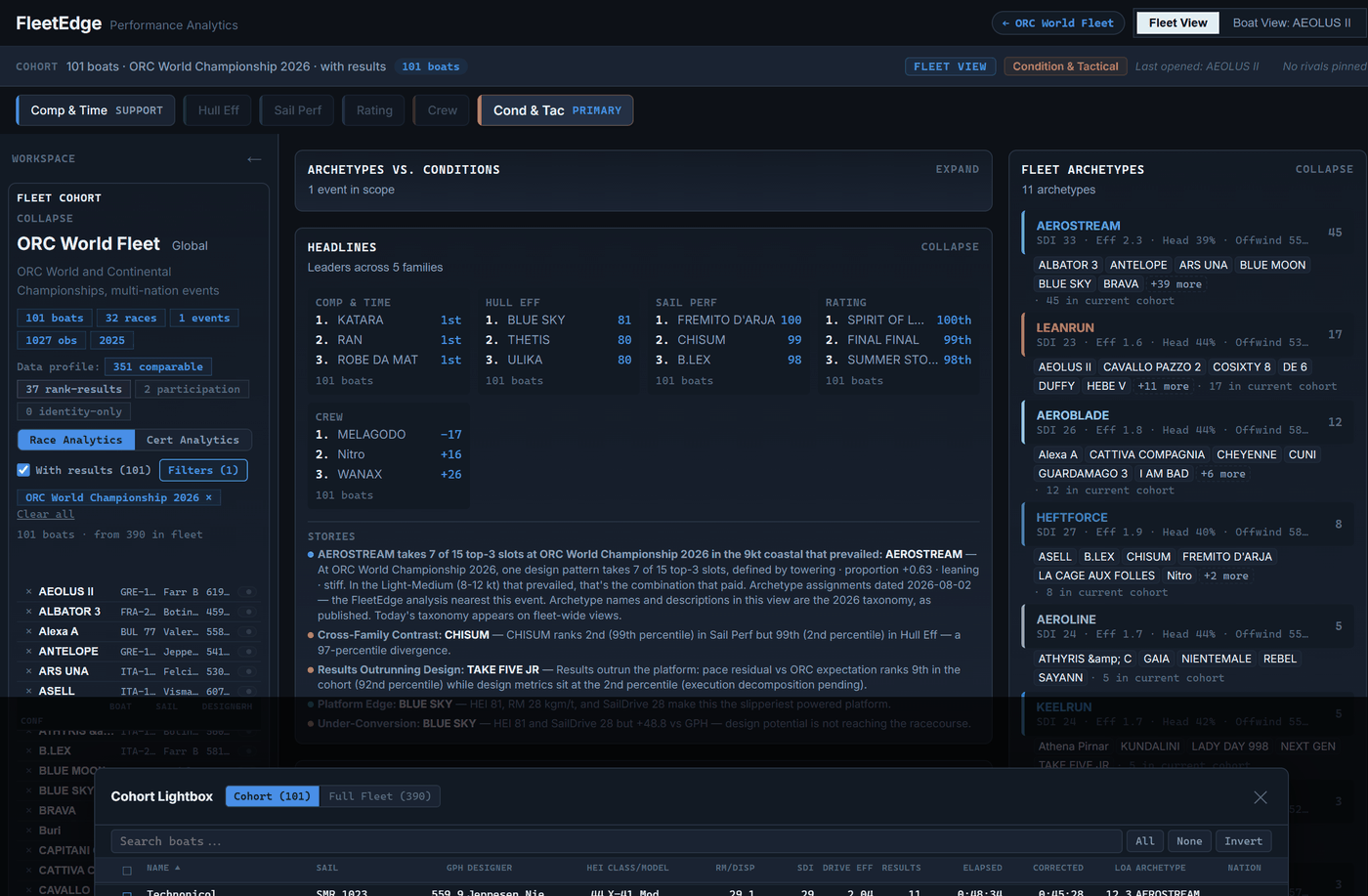
Task: Toggle the With results checkbox
Action: pyautogui.click(x=23, y=470)
